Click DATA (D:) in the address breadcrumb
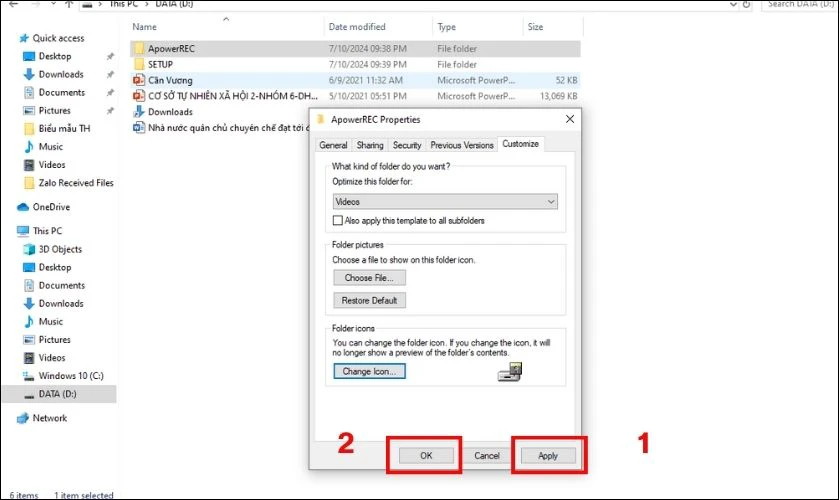This screenshot has height=500, width=840. pyautogui.click(x=174, y=4)
